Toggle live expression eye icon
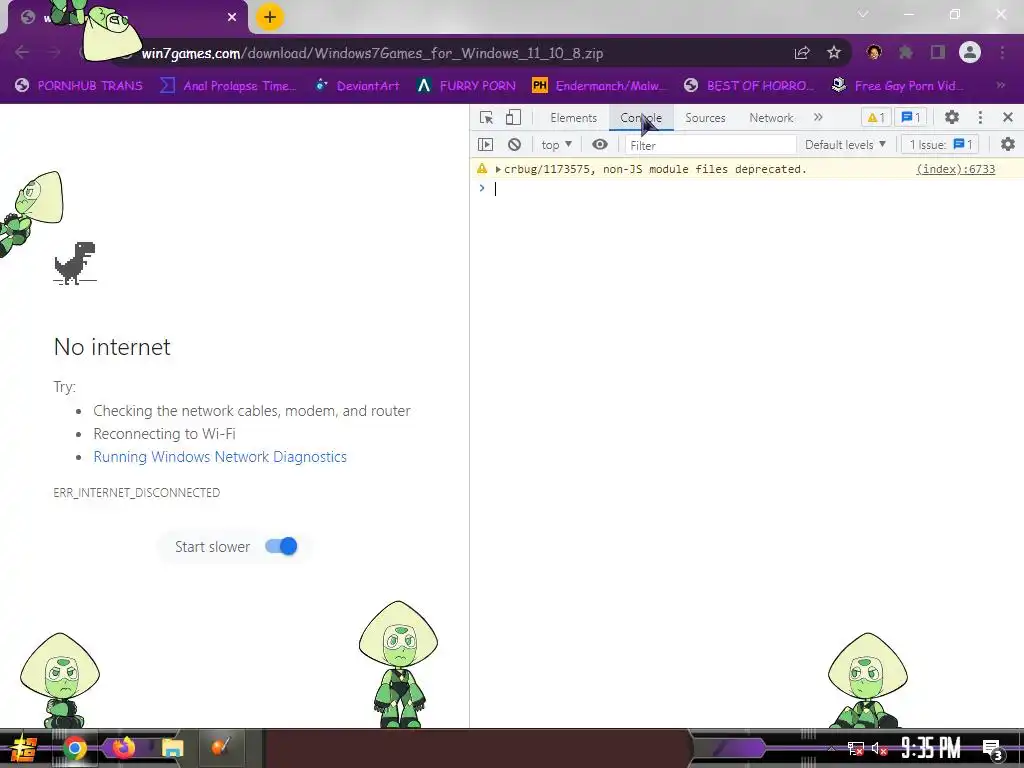Screen dimensions: 1024x768 pyautogui.click(x=600, y=144)
